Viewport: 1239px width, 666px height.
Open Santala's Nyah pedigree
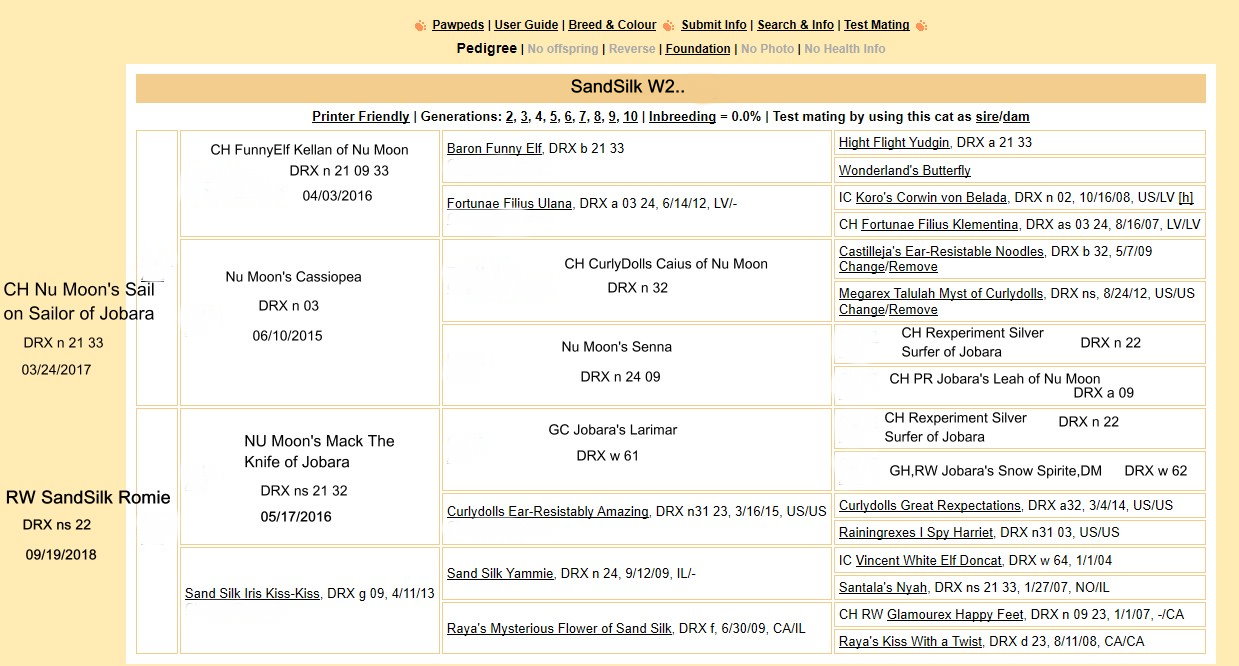[883, 587]
